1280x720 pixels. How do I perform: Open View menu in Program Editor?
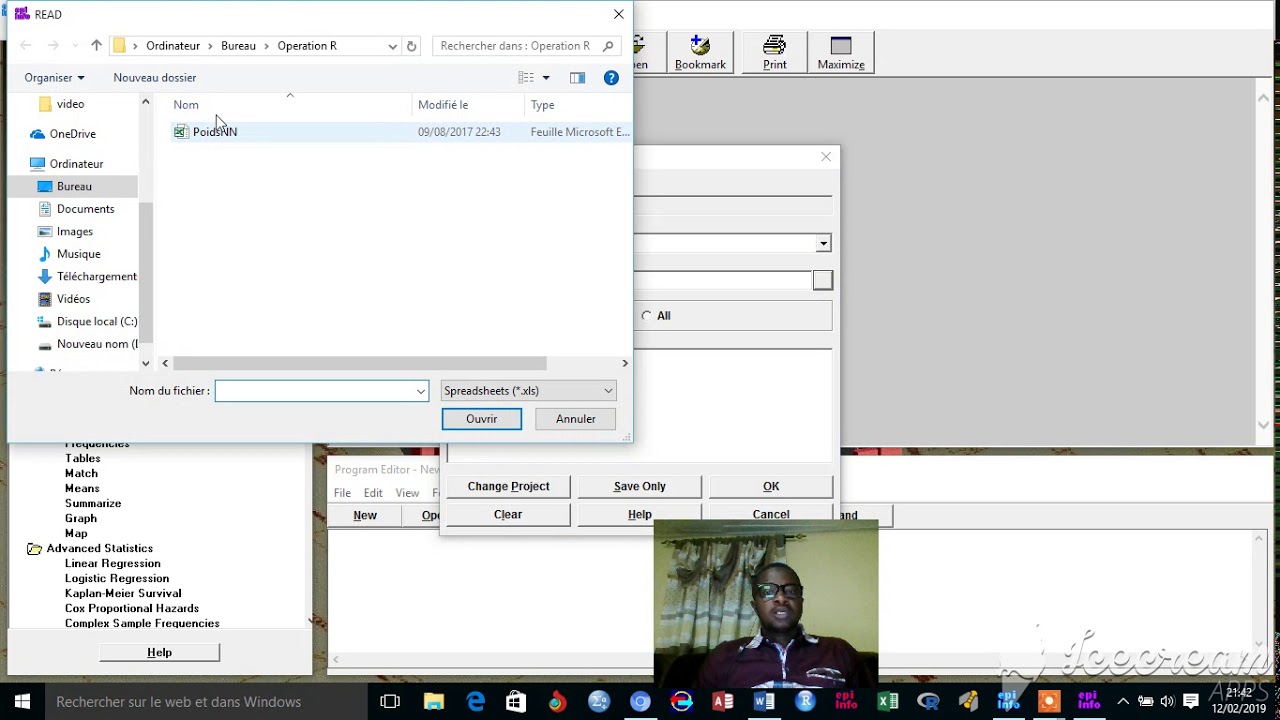point(407,493)
